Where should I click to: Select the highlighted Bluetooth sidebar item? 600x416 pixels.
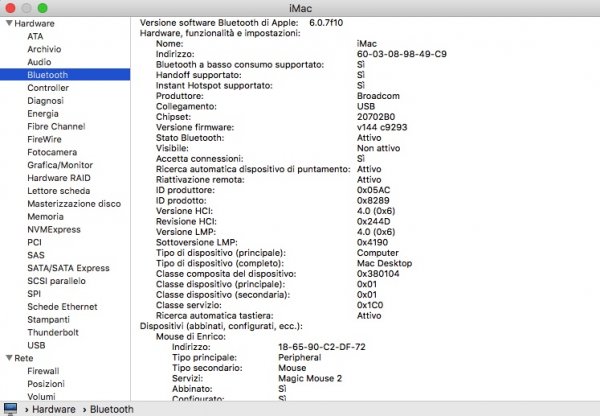65,75
